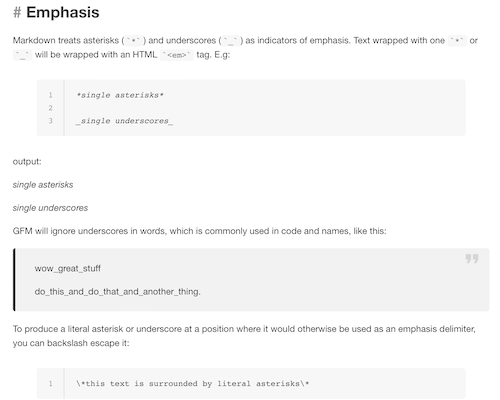
Task: Click line number 1 in the last code block
Action: click(x=51, y=384)
